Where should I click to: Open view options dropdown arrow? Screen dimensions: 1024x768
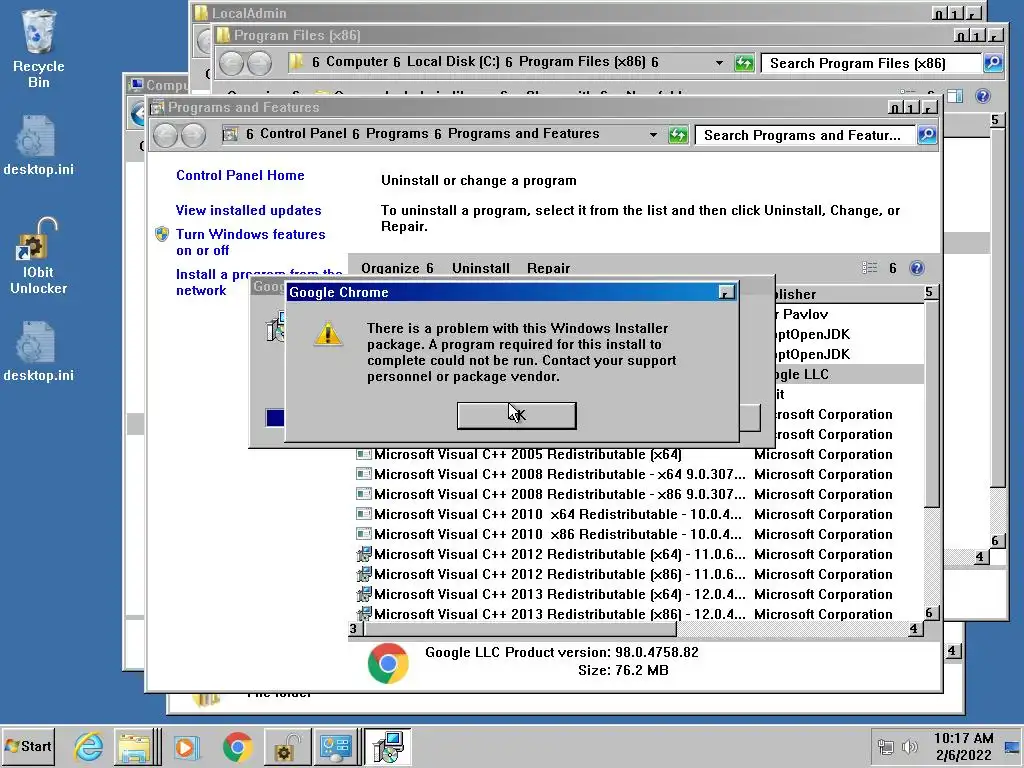[x=892, y=268]
